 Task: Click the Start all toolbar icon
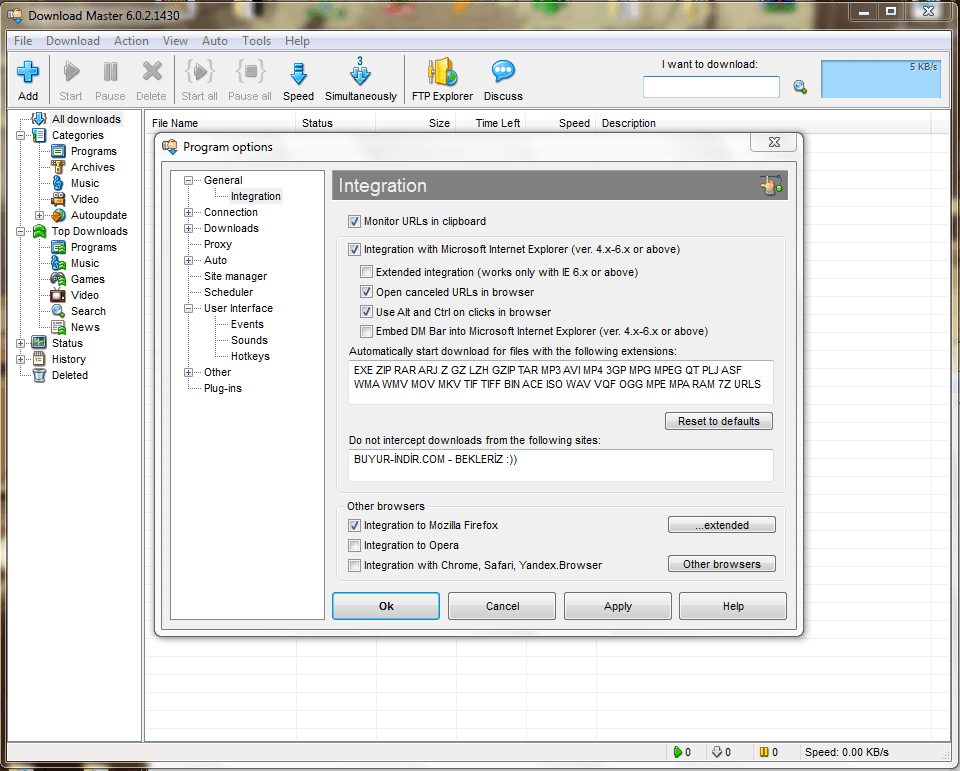click(x=200, y=72)
